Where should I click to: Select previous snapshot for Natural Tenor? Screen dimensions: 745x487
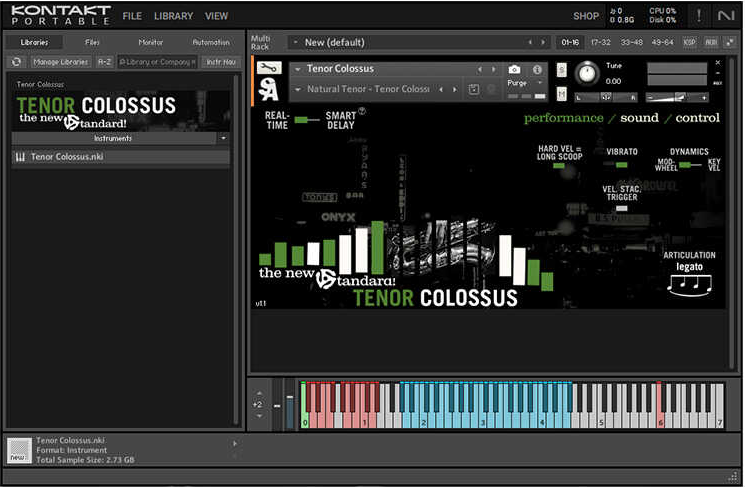pyautogui.click(x=441, y=89)
